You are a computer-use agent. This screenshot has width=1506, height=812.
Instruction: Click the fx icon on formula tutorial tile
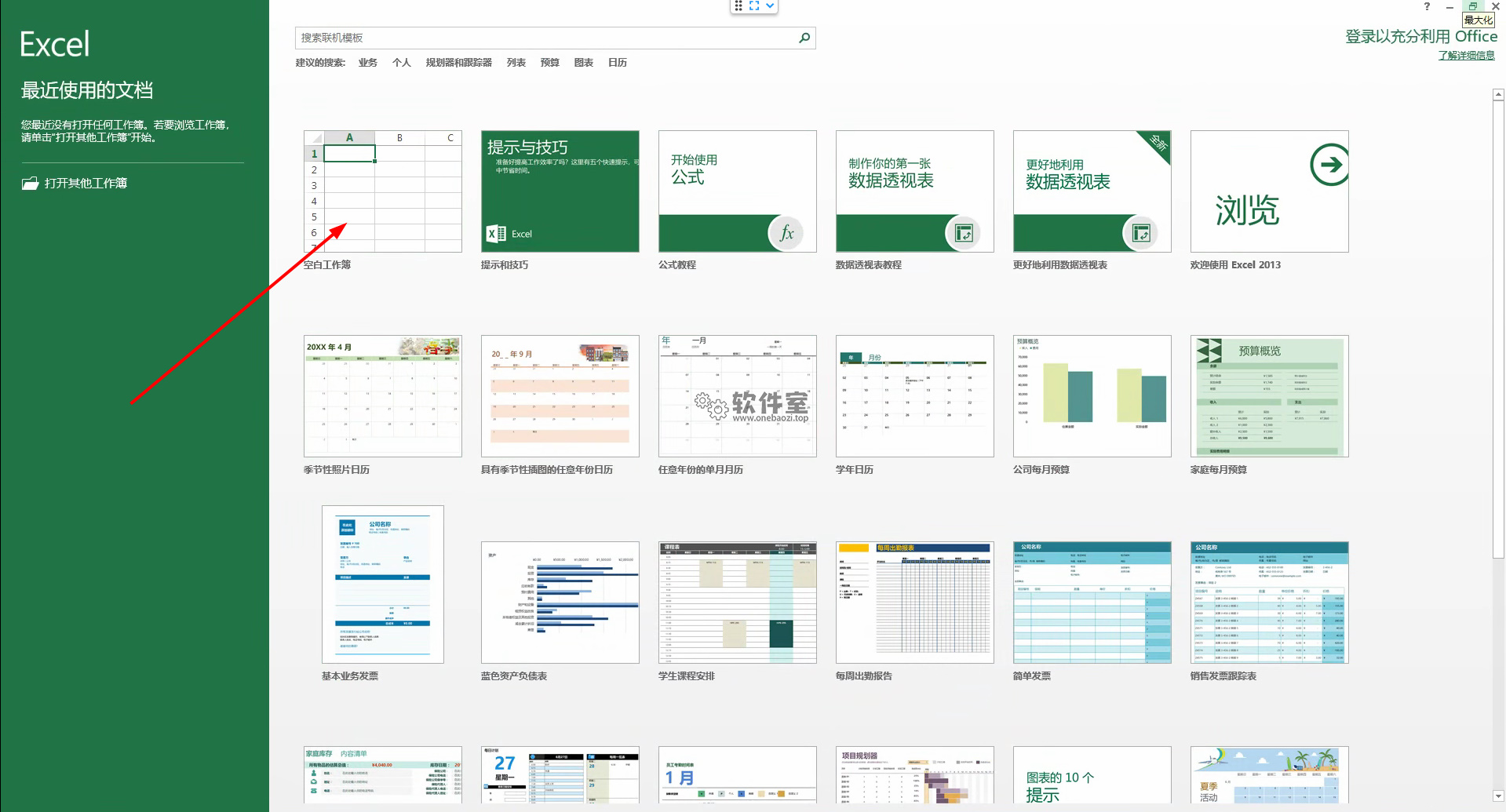click(x=786, y=233)
